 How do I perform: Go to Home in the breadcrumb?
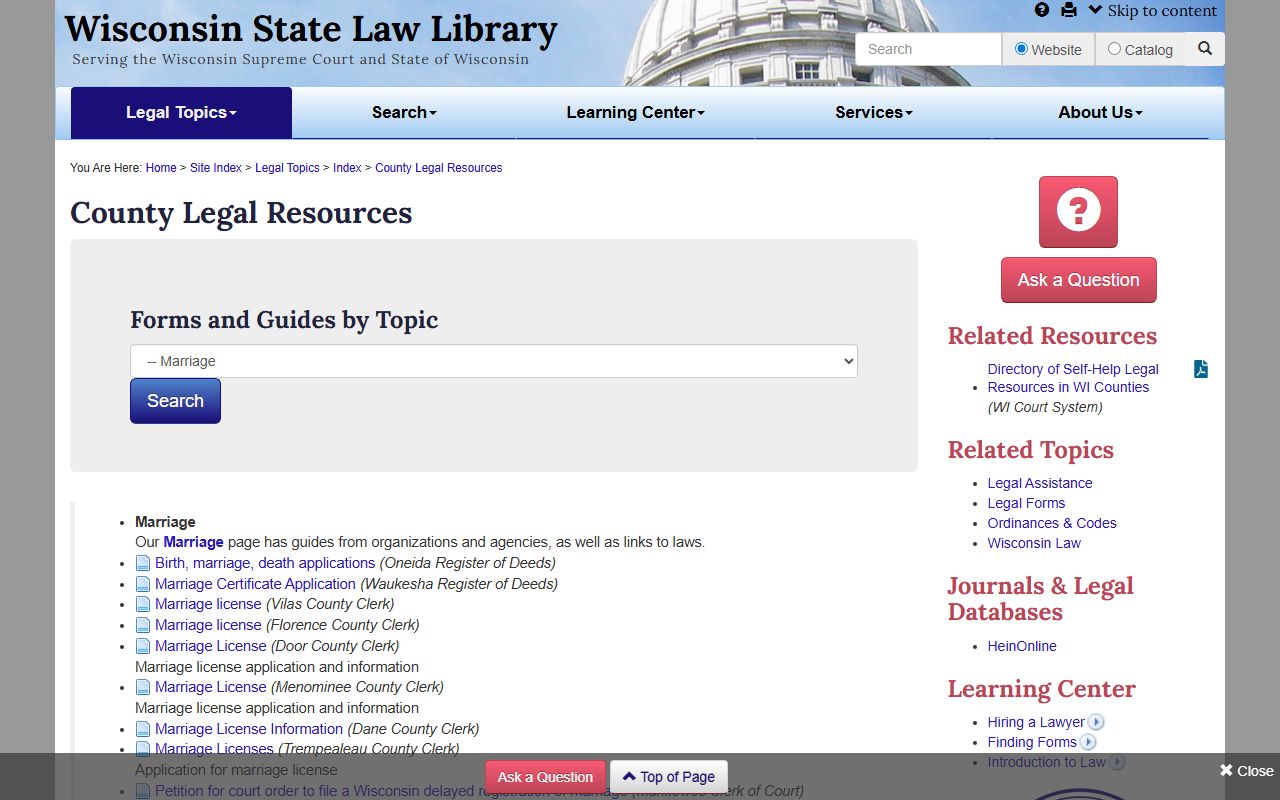point(161,168)
